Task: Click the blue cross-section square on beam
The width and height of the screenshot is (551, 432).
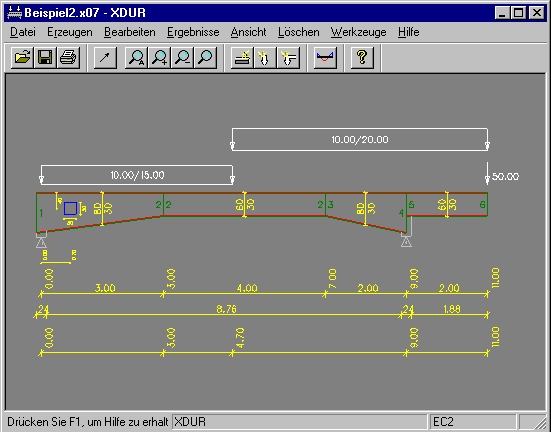Action: point(70,208)
